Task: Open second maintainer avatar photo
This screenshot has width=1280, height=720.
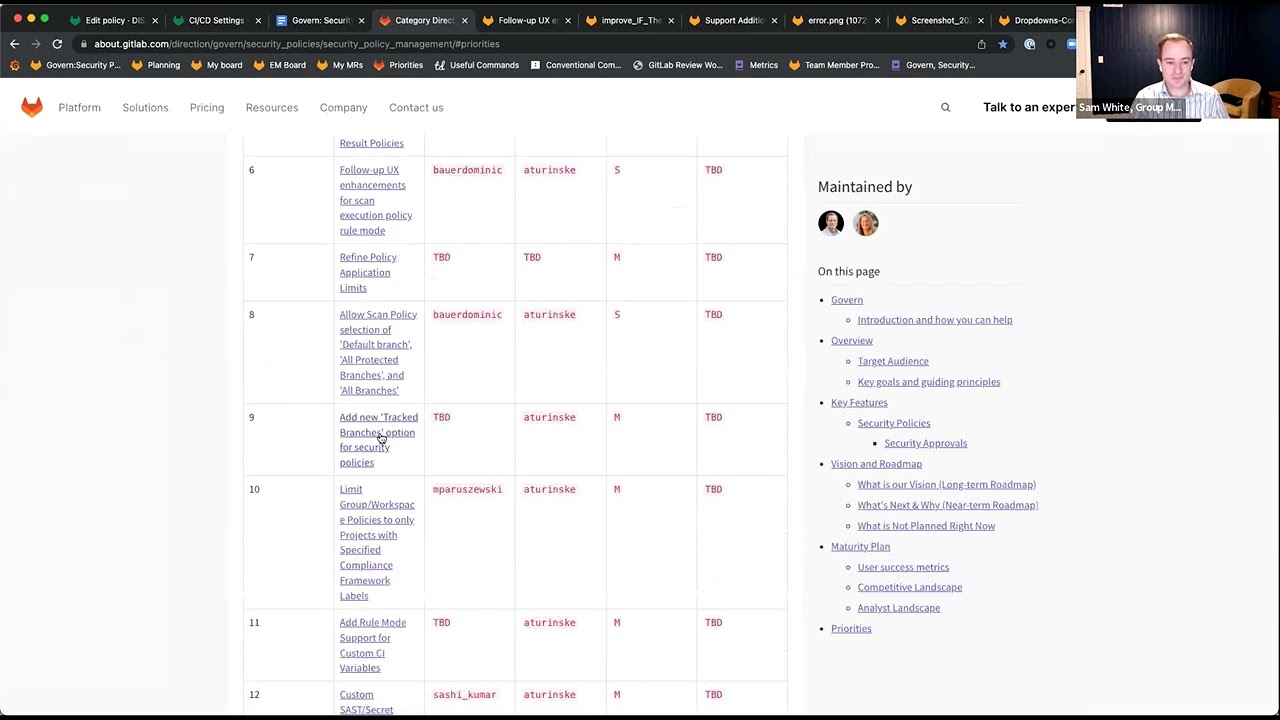Action: pos(866,223)
